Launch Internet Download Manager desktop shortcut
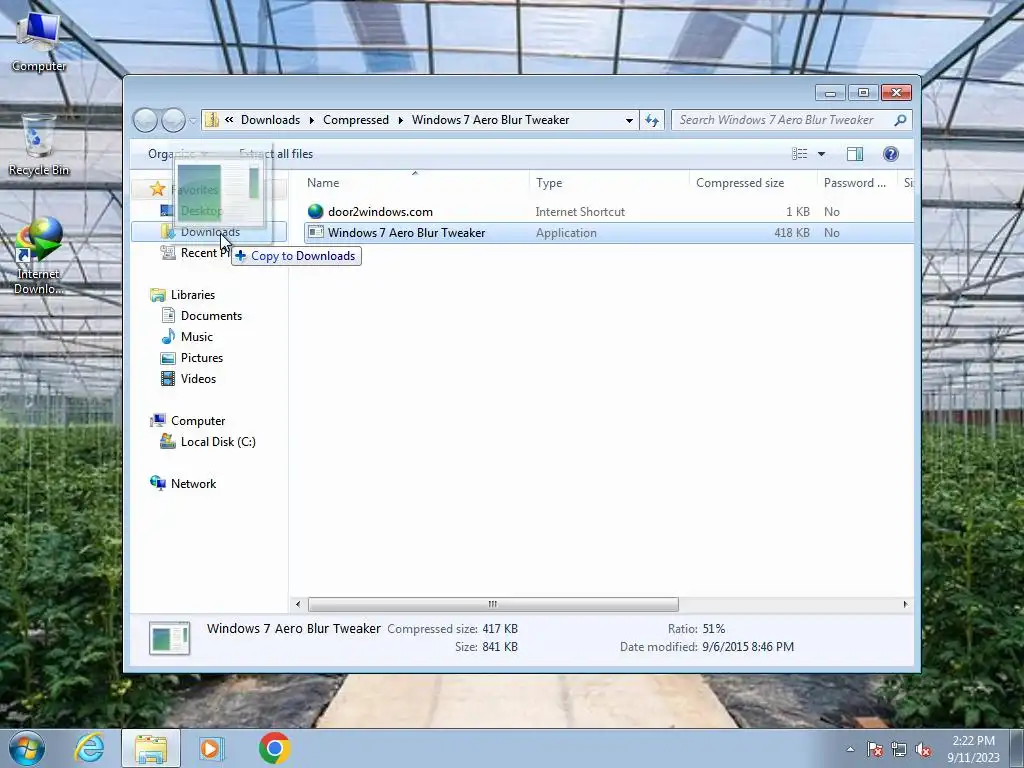This screenshot has height=768, width=1024. (x=39, y=256)
